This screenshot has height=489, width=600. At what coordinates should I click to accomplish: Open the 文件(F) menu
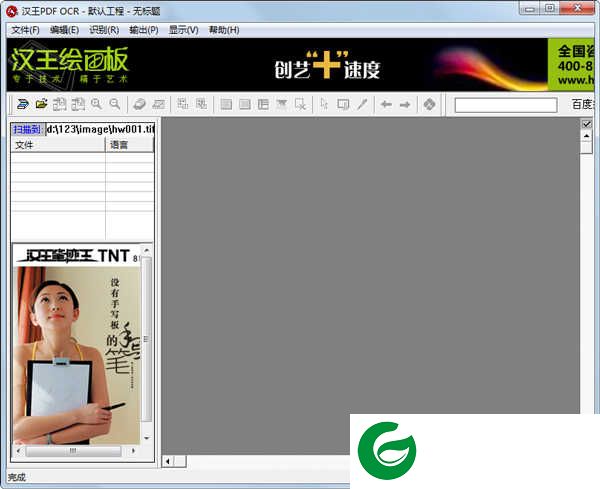(x=25, y=30)
